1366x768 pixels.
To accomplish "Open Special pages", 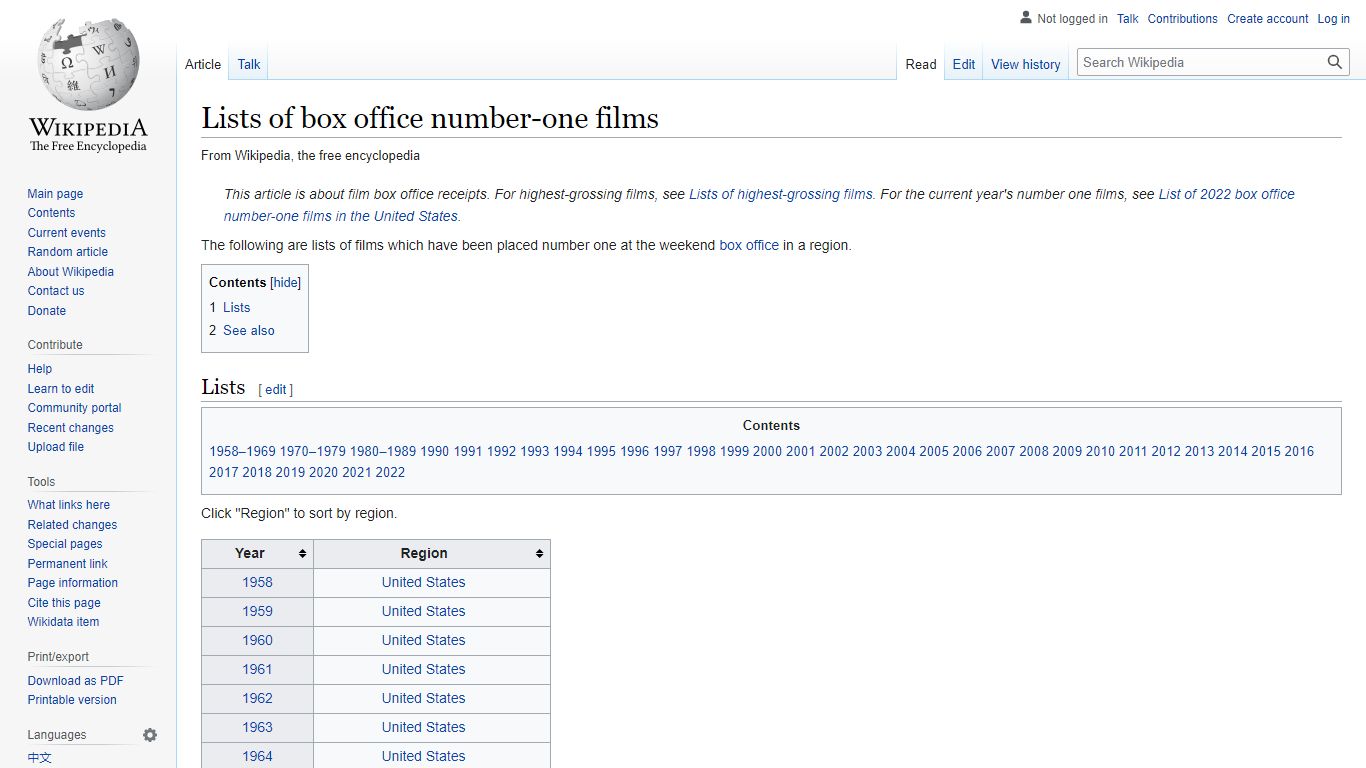I will tap(65, 544).
